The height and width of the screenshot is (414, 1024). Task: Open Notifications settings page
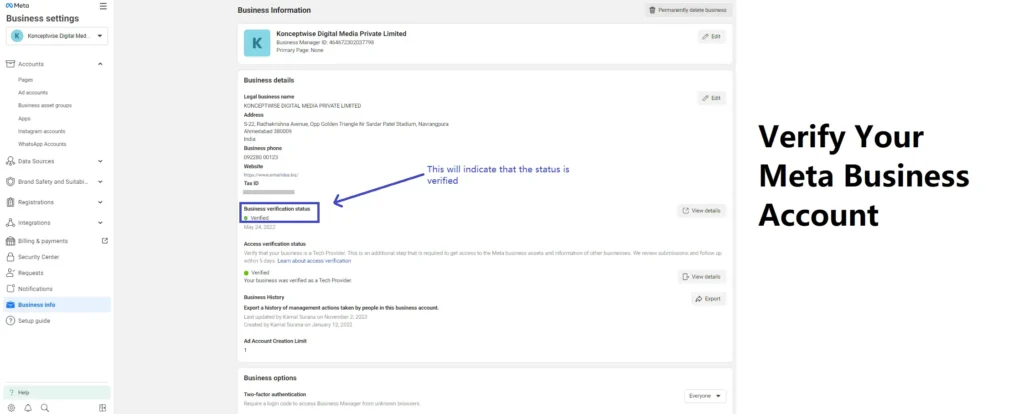point(35,289)
